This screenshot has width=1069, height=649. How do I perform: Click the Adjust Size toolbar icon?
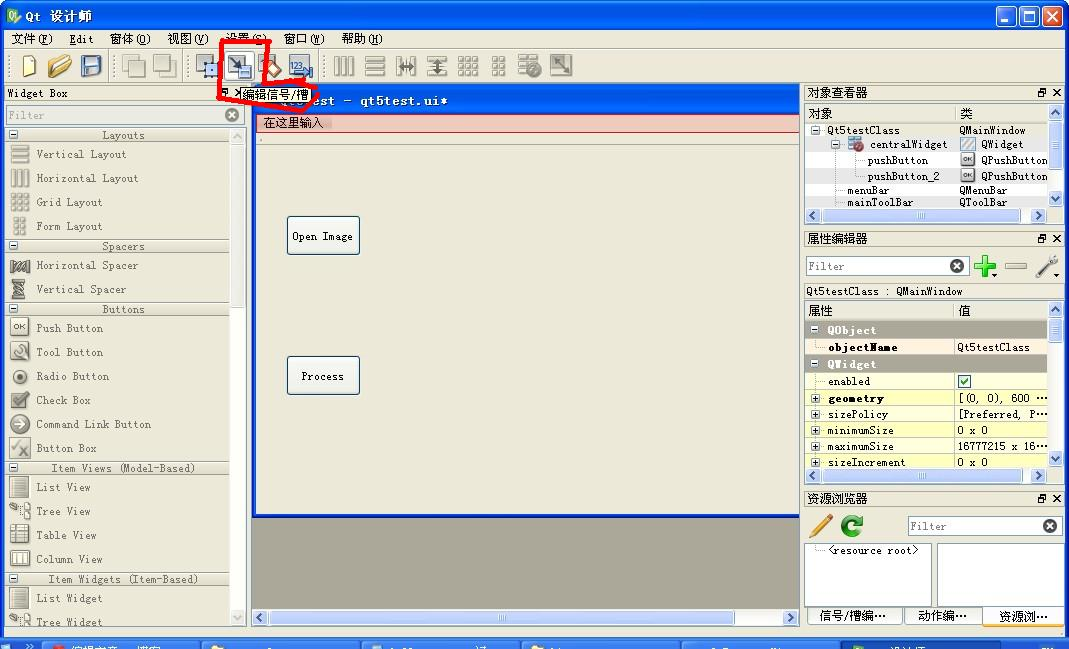[x=560, y=66]
